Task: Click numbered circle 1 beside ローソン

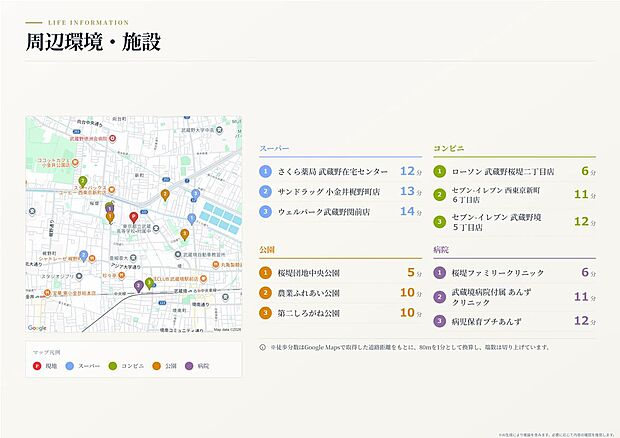Action: point(439,172)
